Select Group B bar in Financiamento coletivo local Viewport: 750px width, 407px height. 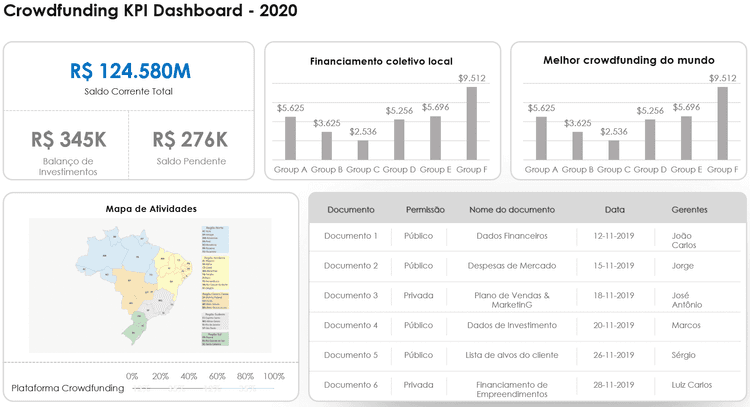[327, 146]
